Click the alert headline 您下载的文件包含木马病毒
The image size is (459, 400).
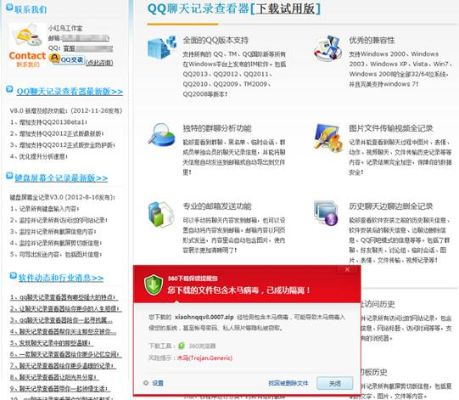[239, 290]
